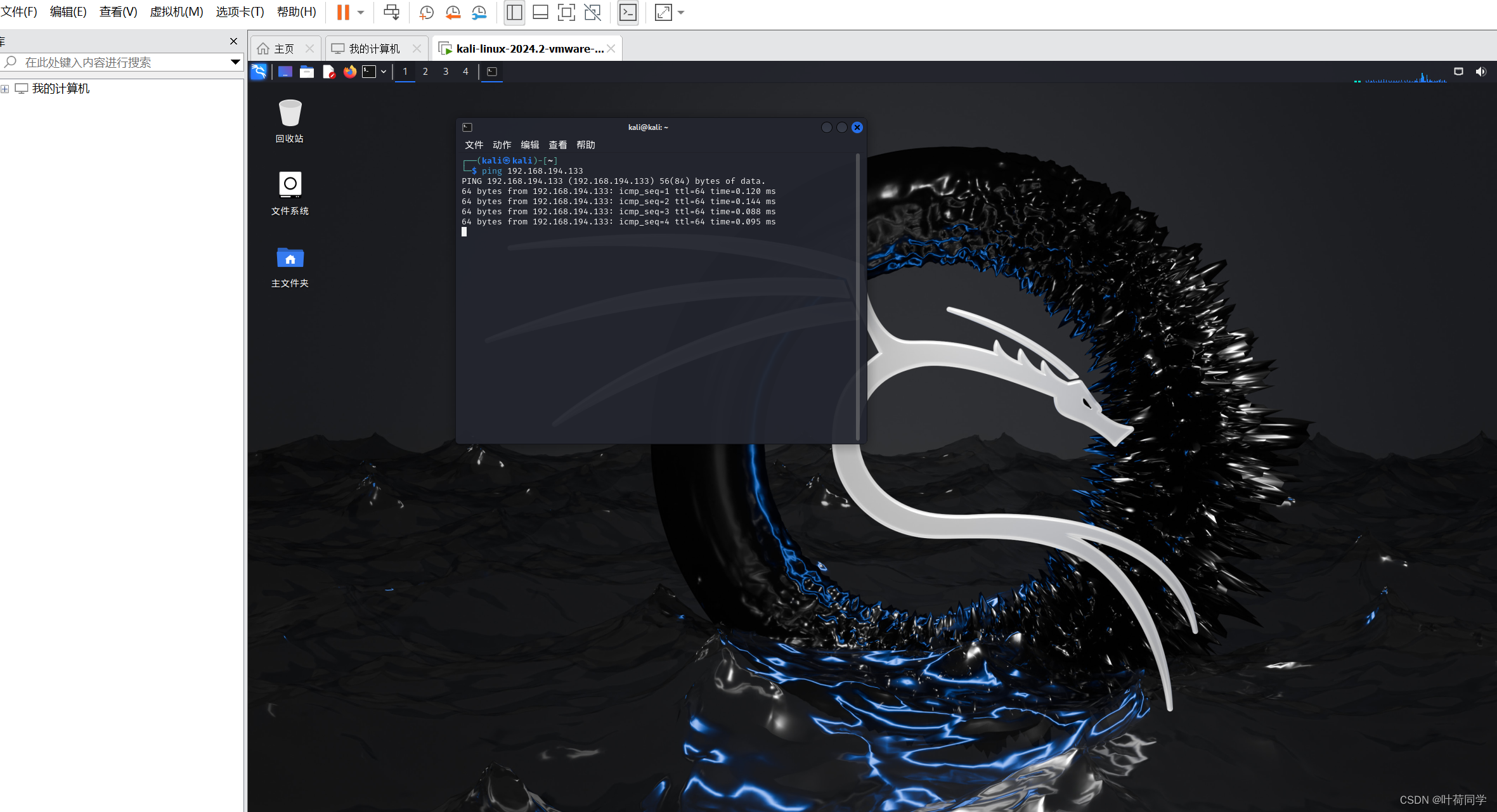
Task: Open terminal 文件 menu
Action: click(474, 145)
